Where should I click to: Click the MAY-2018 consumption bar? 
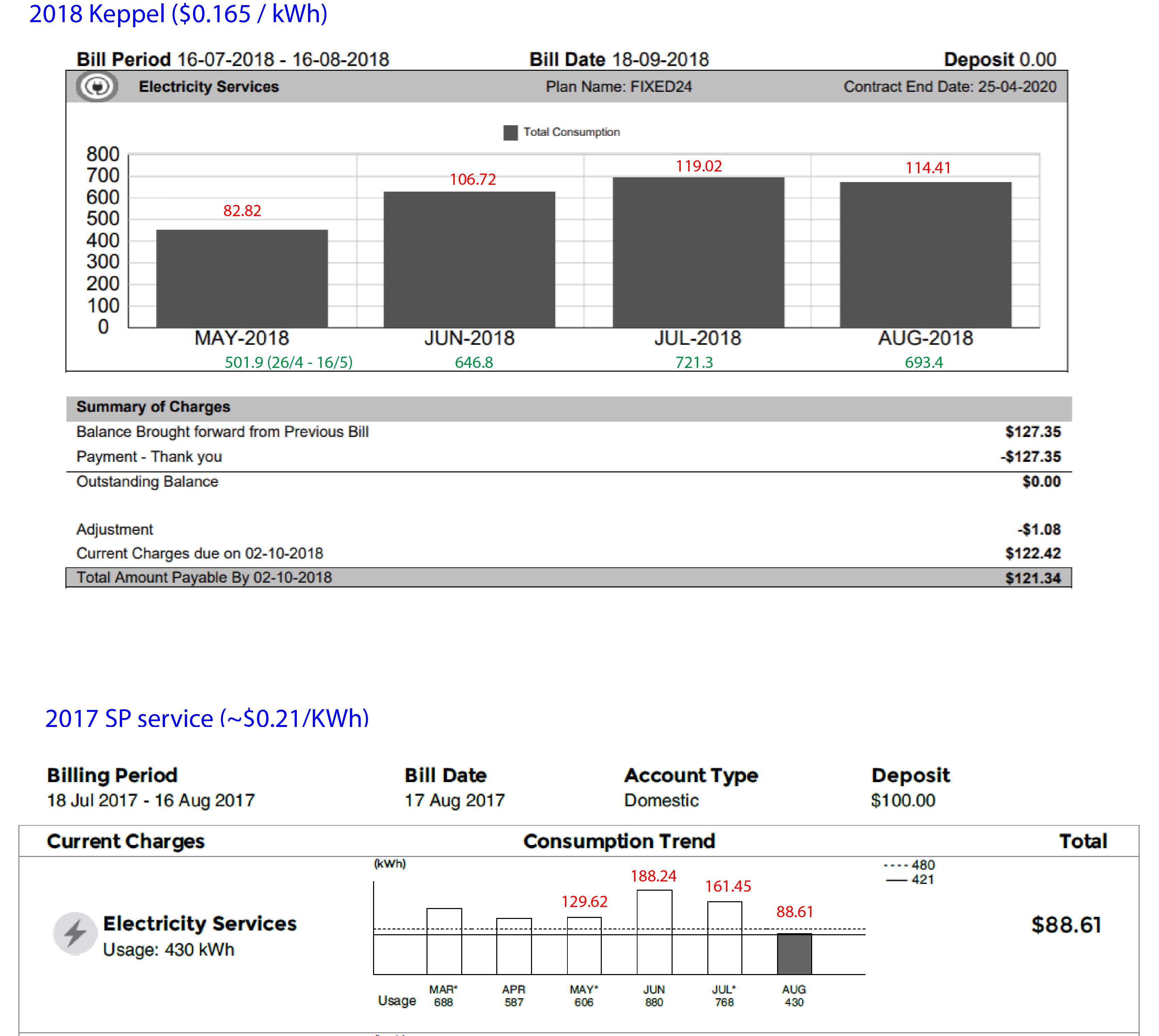point(242,278)
